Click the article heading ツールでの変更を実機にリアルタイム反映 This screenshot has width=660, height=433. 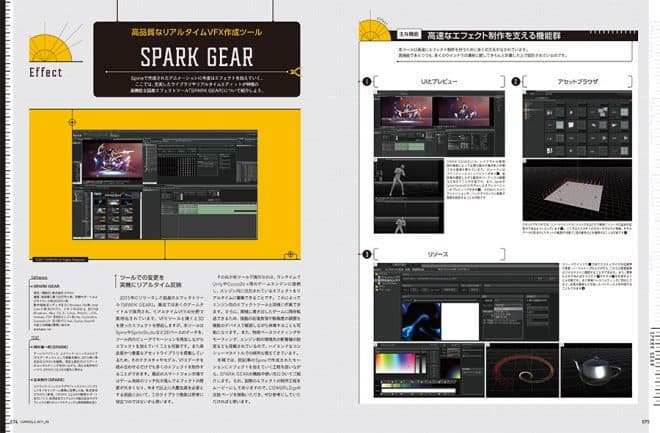coord(151,281)
